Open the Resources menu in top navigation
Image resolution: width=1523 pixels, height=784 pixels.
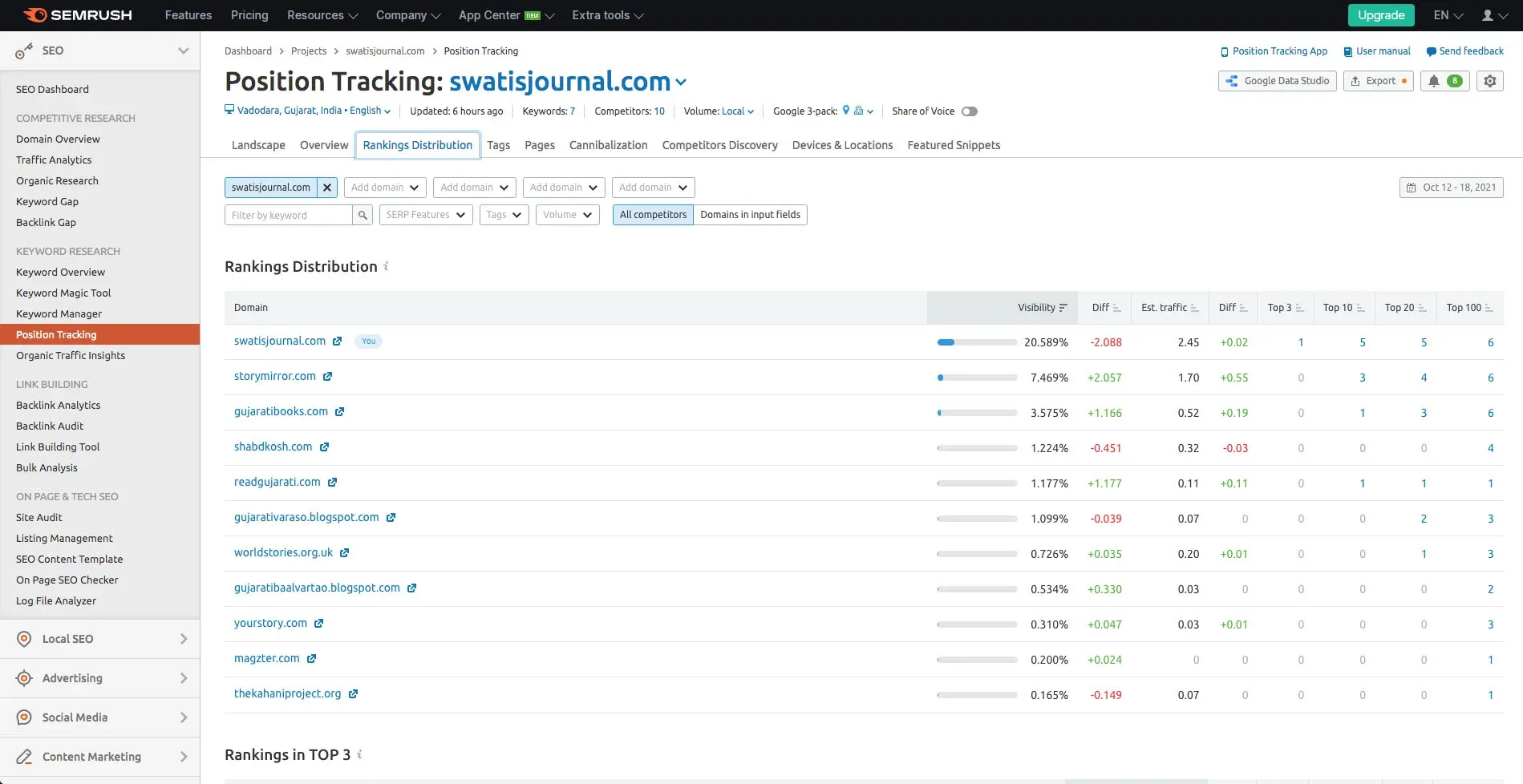pyautogui.click(x=322, y=15)
